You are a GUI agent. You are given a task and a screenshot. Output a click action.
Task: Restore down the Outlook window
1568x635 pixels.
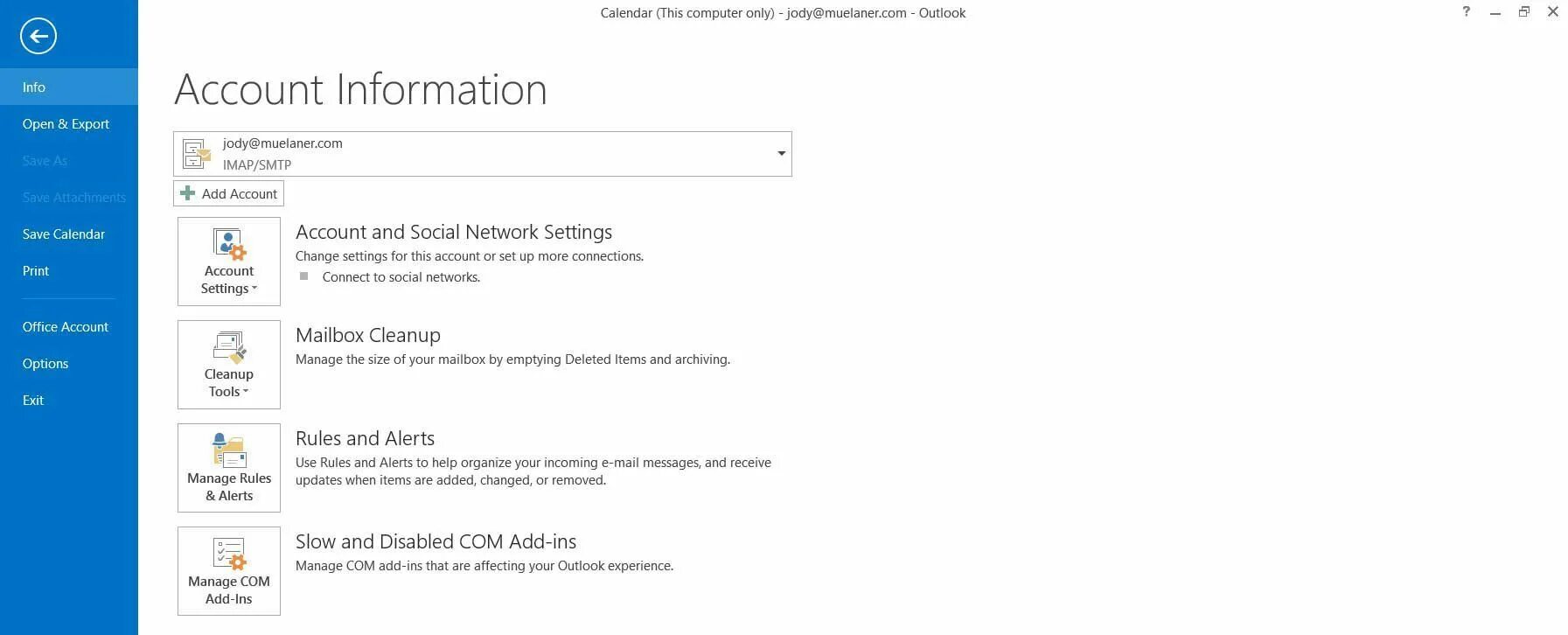point(1523,12)
